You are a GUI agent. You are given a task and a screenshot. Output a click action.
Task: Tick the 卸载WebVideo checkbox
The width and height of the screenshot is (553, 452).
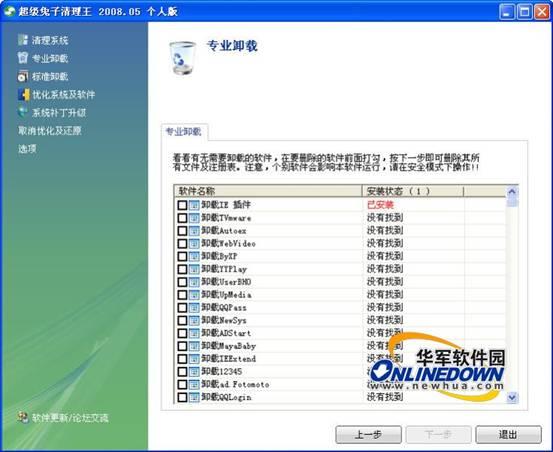[x=182, y=244]
